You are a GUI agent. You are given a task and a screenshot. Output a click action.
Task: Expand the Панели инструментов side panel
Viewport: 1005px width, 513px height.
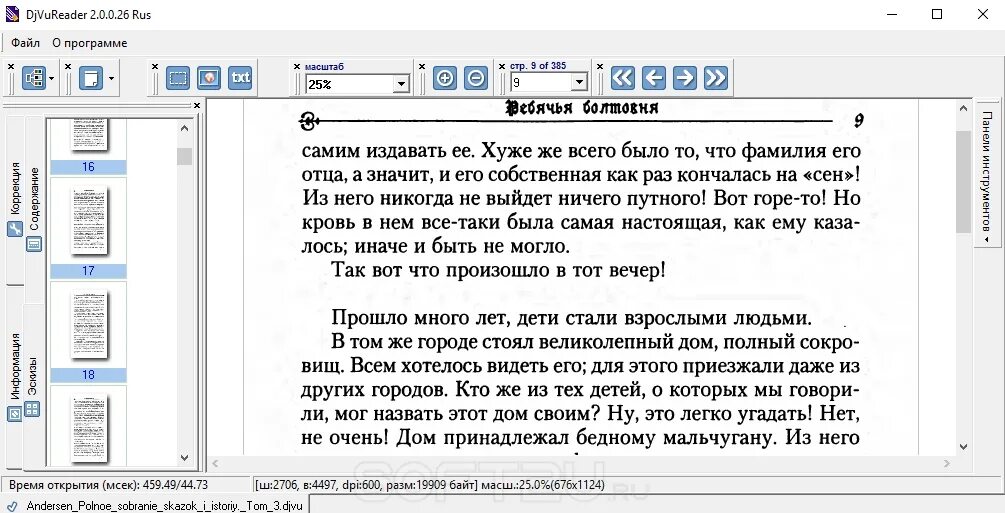pos(988,172)
